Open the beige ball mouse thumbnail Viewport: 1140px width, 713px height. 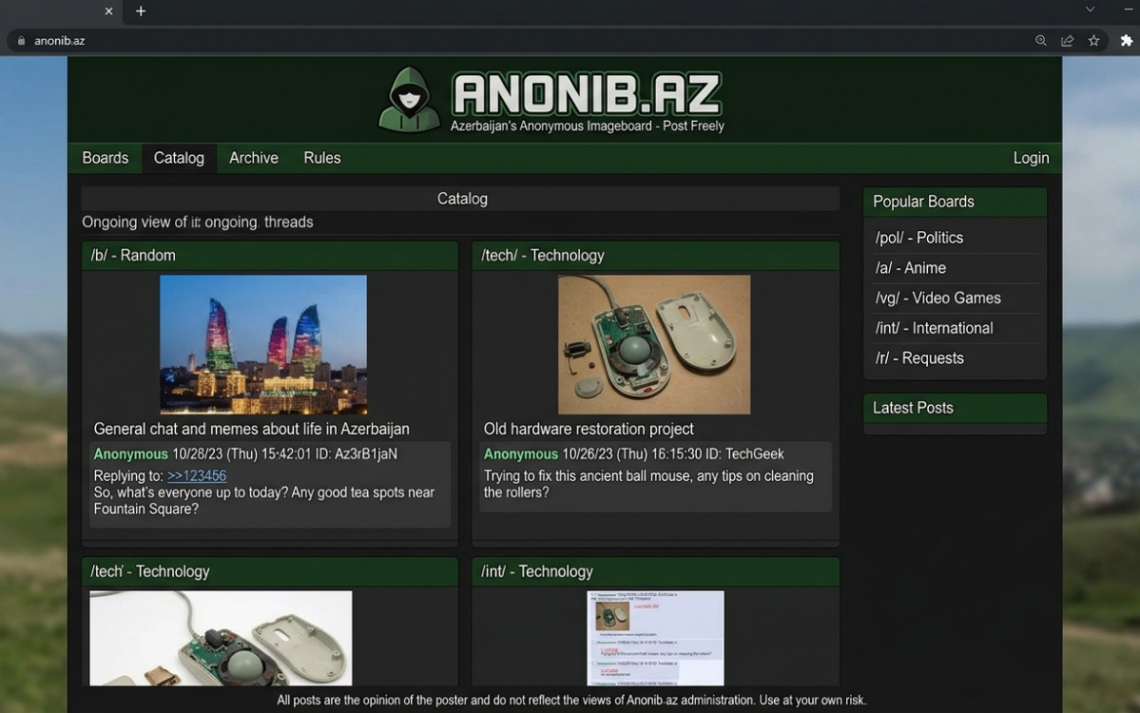tap(654, 345)
